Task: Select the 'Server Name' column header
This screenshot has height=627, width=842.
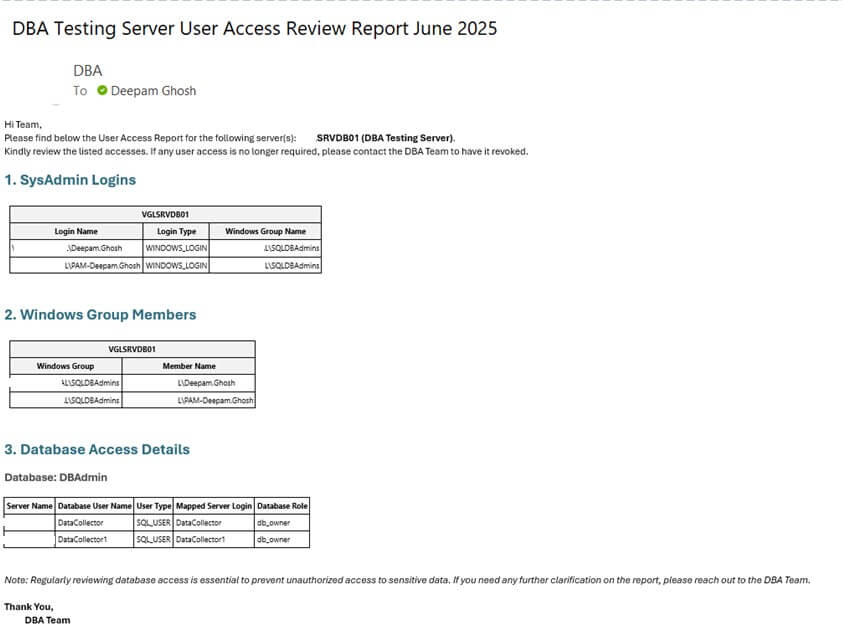Action: click(30, 506)
